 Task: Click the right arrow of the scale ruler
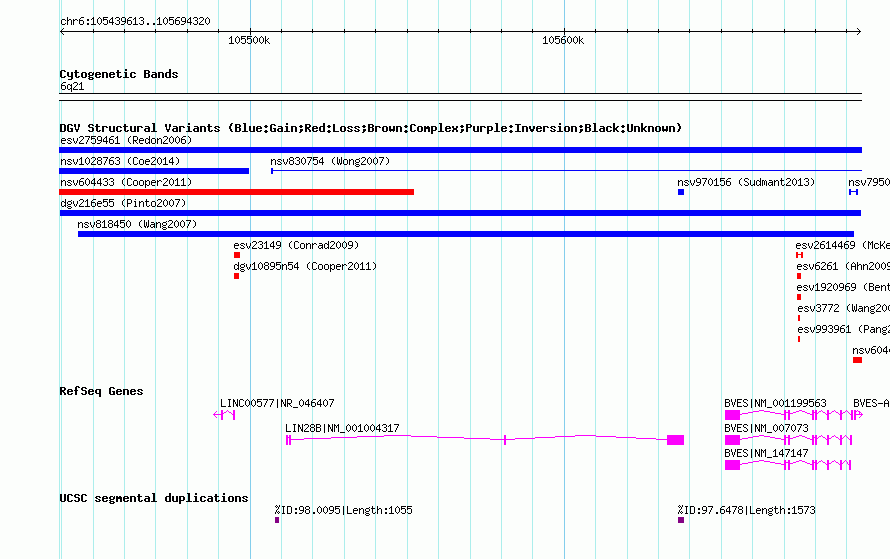[x=859, y=31]
